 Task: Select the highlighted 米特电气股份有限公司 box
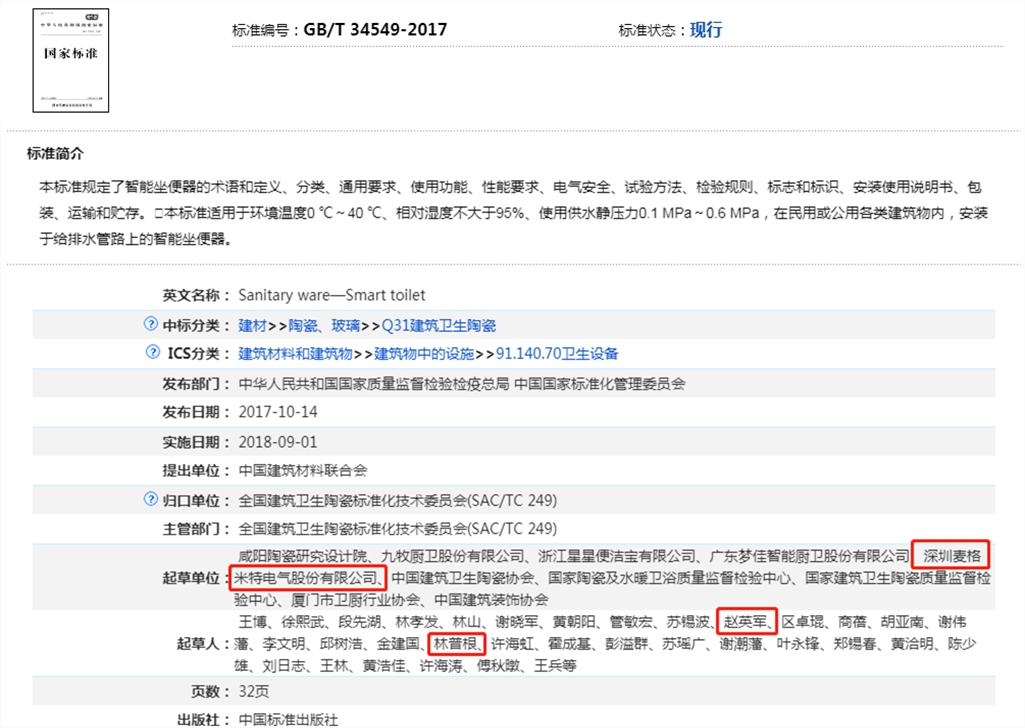tap(307, 578)
